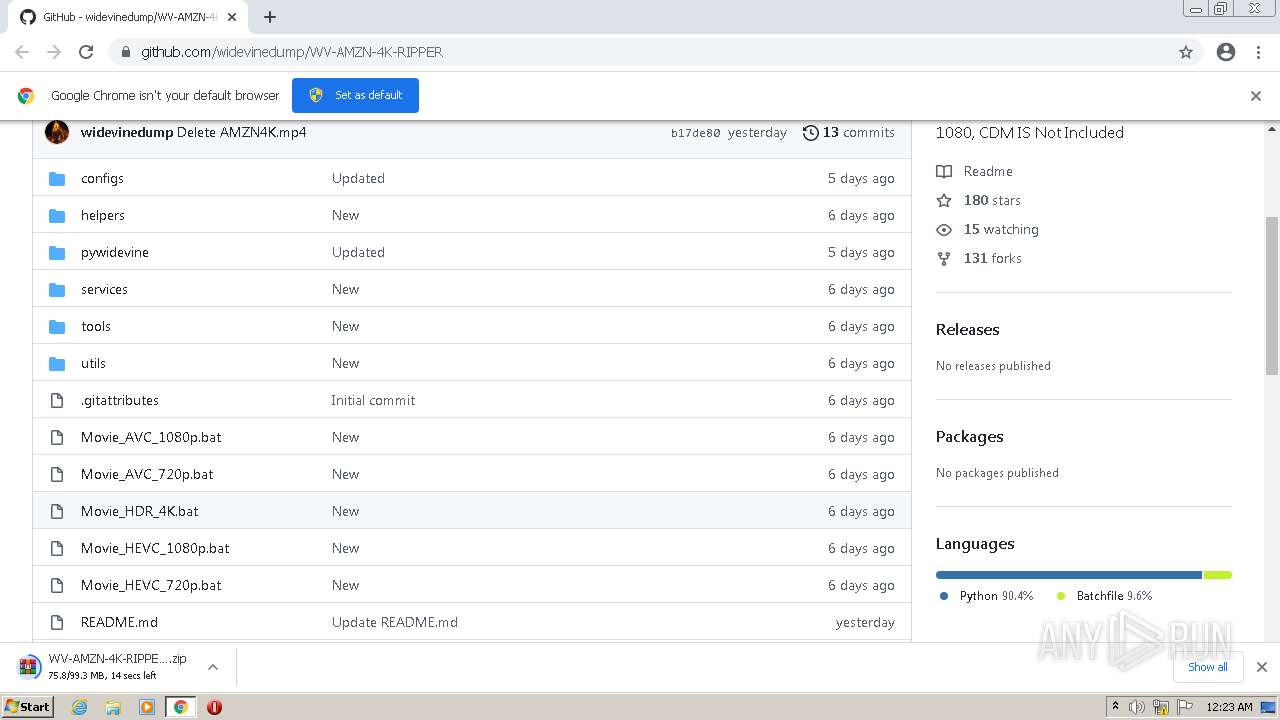Open Windows Explorer from taskbar
The image size is (1280, 720).
pos(113,707)
